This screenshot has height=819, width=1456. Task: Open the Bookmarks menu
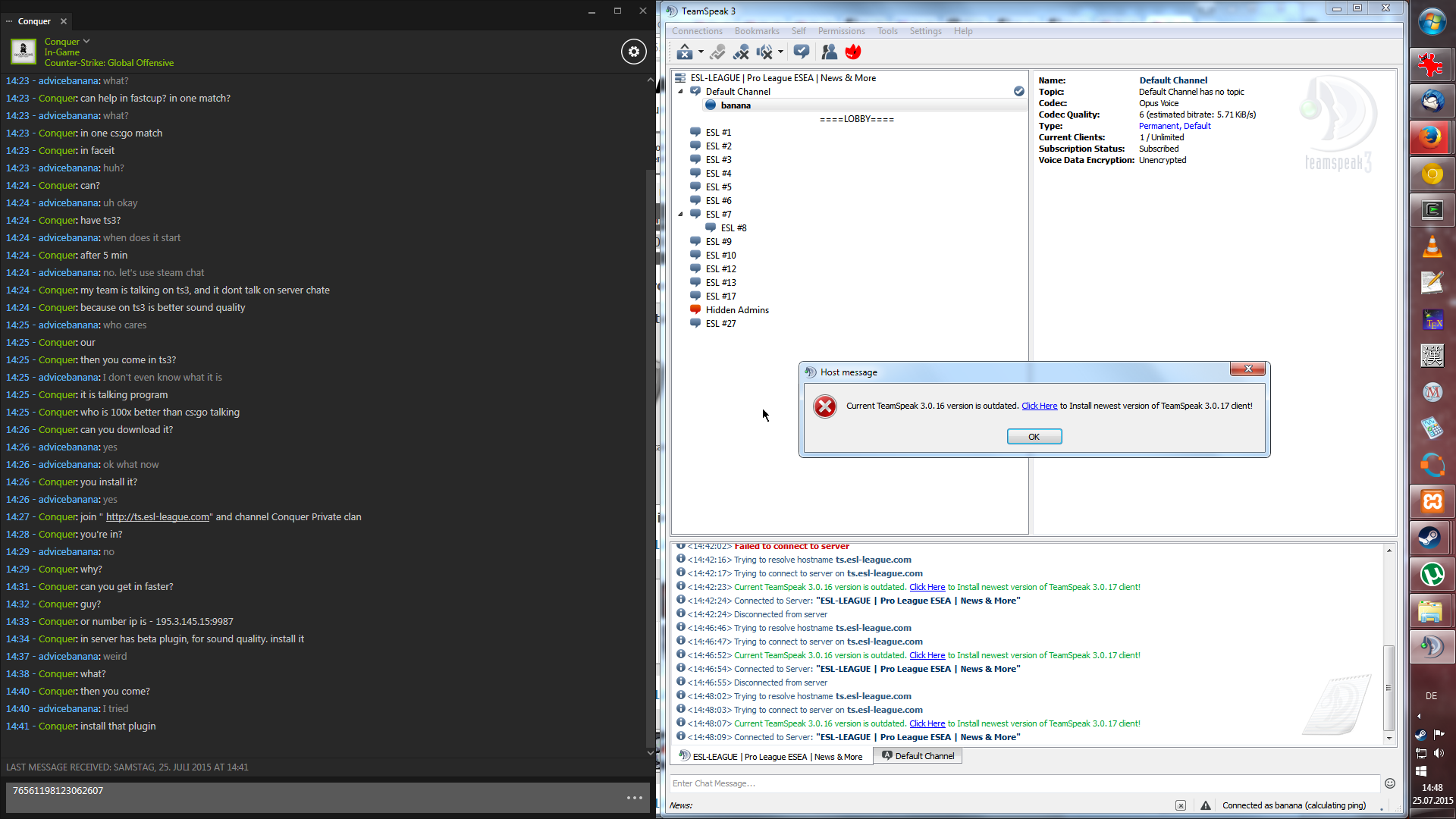[x=756, y=31]
